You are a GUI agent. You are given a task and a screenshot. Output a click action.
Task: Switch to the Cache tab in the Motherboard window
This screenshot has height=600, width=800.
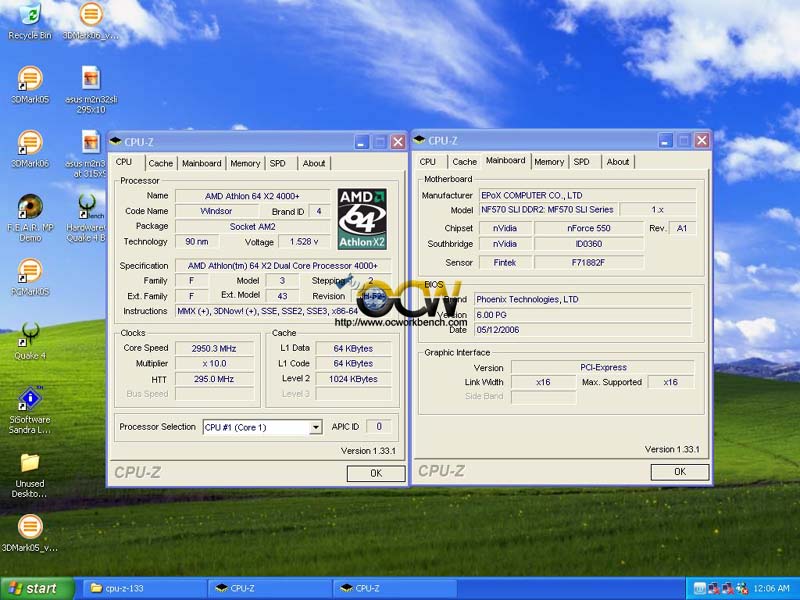(464, 162)
